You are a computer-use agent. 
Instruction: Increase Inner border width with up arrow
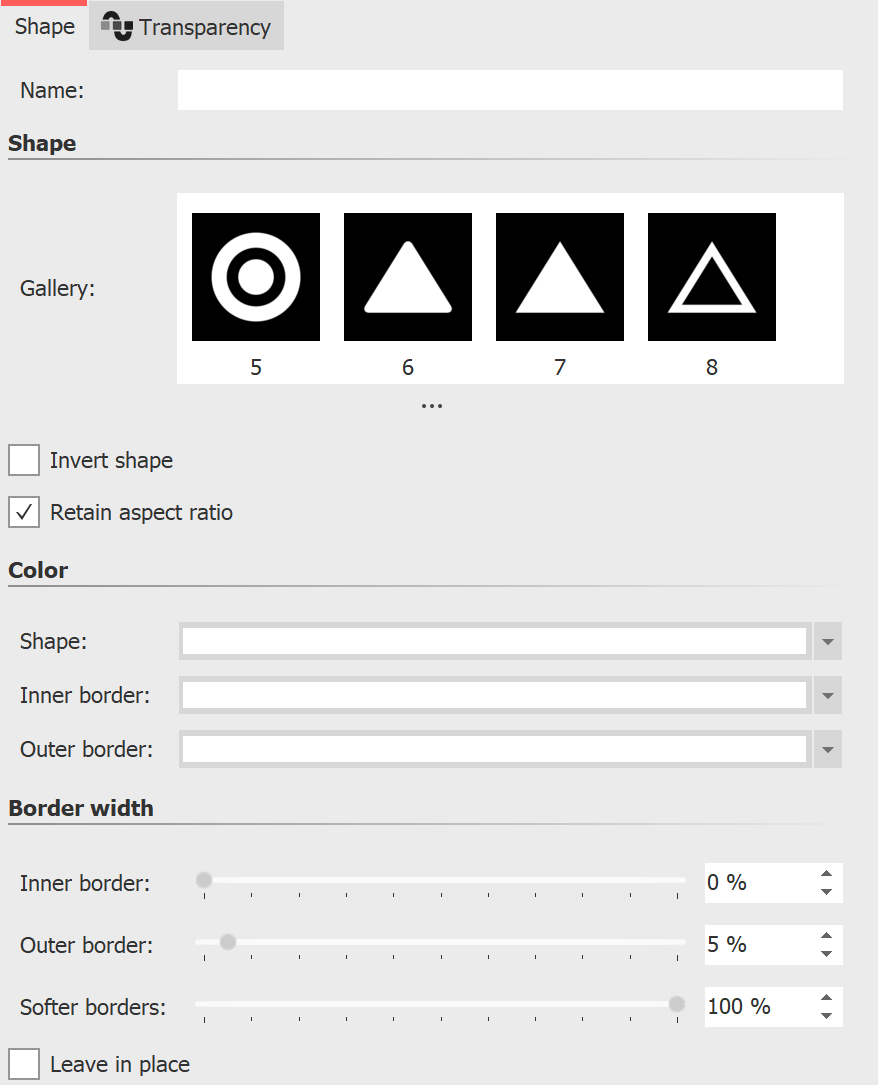point(826,875)
